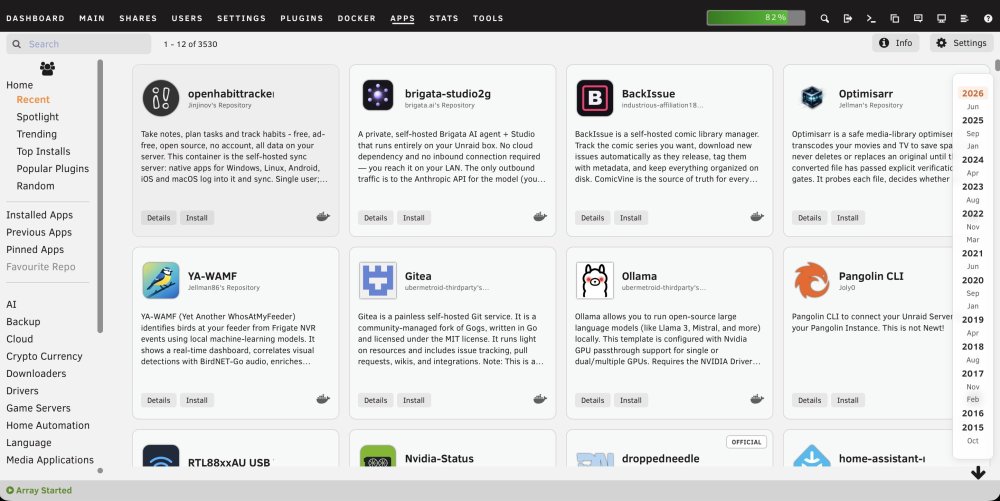Image resolution: width=1000 pixels, height=501 pixels.
Task: Install the openhabittracker app
Action: click(196, 218)
